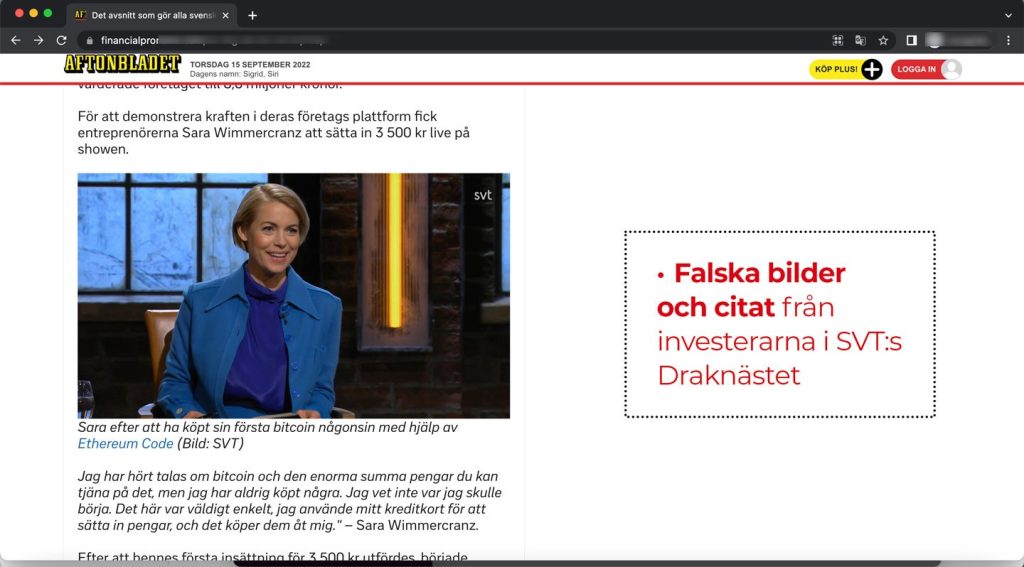
Task: Maximize the window with the green button
Action: tap(48, 14)
